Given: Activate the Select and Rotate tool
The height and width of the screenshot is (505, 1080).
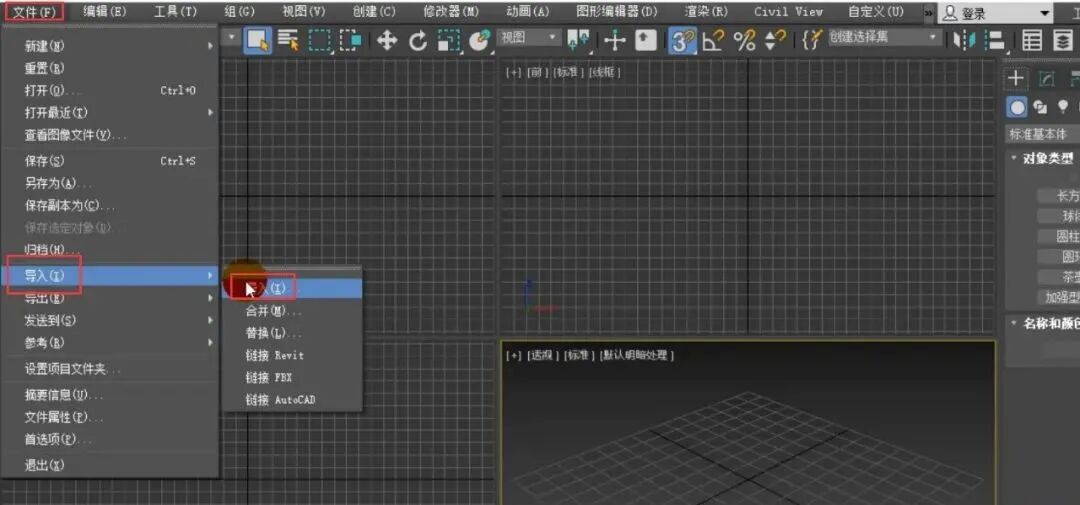Looking at the screenshot, I should coord(417,41).
